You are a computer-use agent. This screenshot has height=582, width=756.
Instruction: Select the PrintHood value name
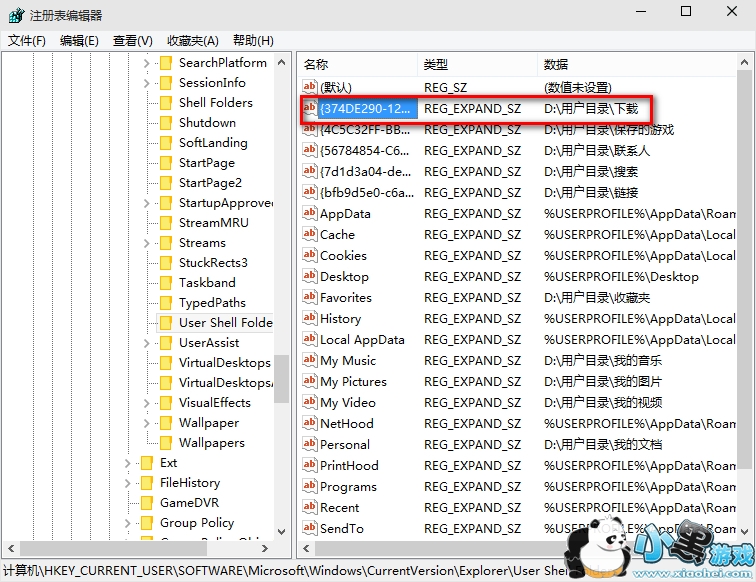coord(349,466)
